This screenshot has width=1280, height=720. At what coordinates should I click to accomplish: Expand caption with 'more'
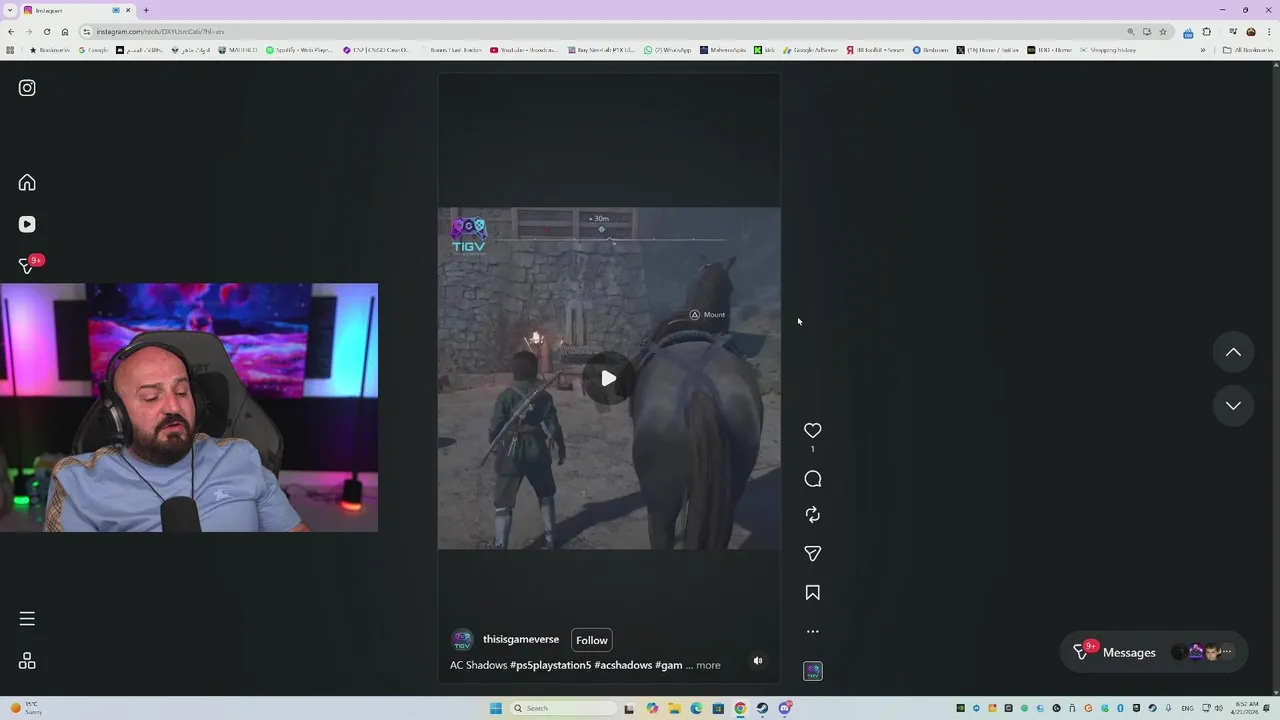point(708,665)
